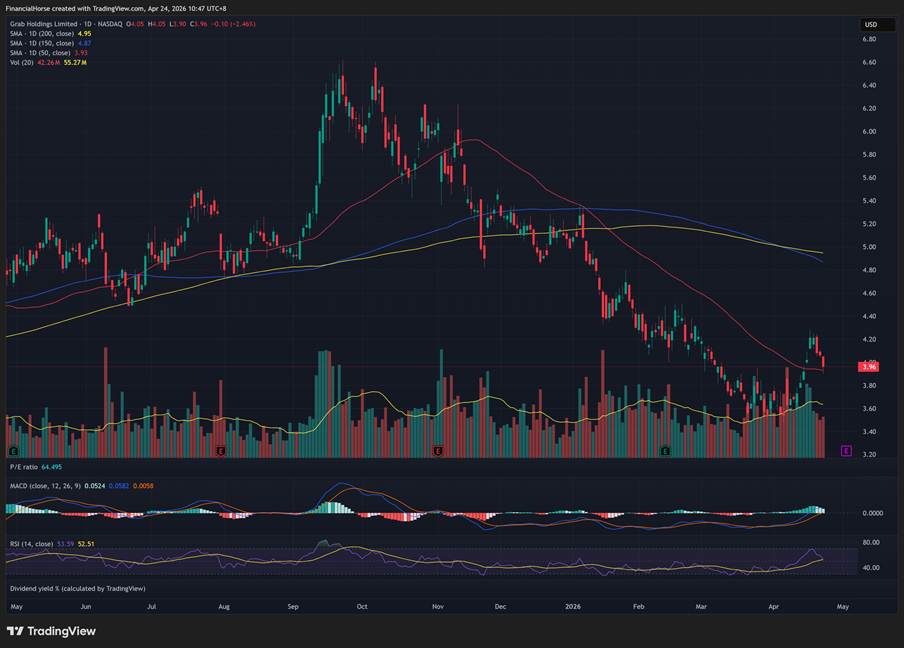Select the RSI (14, close) legend
Viewport: 904px width, 648px height.
(30, 543)
